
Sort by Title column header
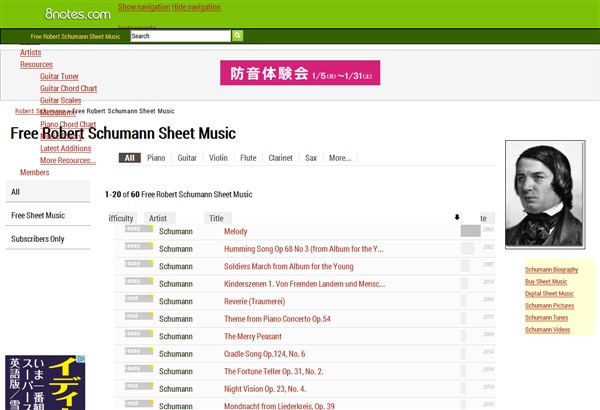pos(218,218)
